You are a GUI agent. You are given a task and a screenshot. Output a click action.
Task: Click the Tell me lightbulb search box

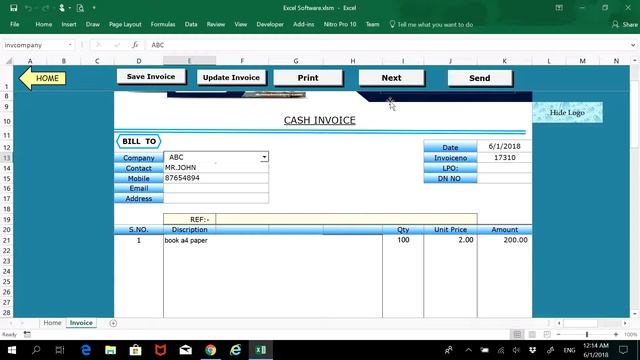tap(431, 24)
